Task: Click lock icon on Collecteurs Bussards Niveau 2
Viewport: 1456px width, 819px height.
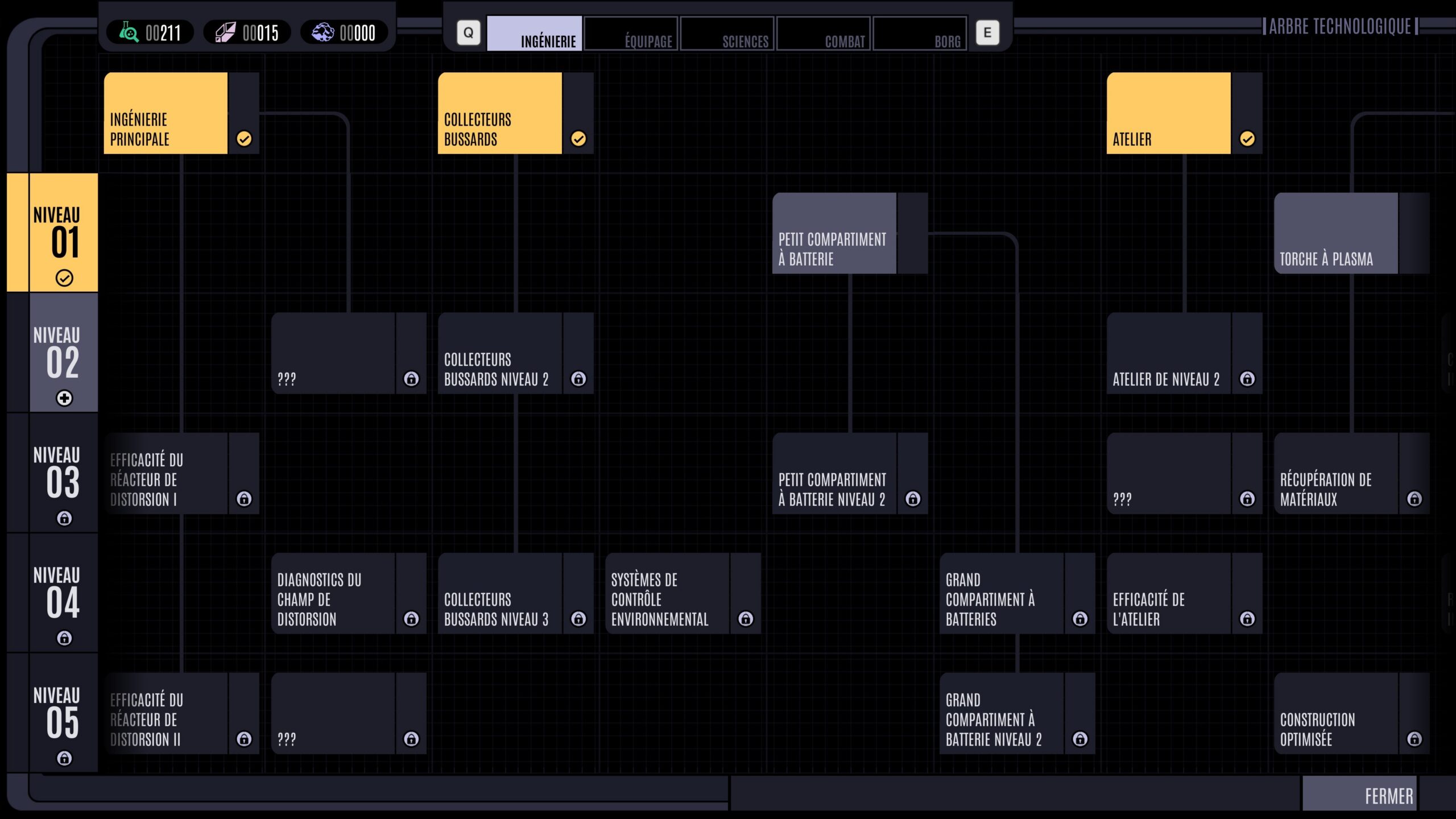Action: pos(578,379)
